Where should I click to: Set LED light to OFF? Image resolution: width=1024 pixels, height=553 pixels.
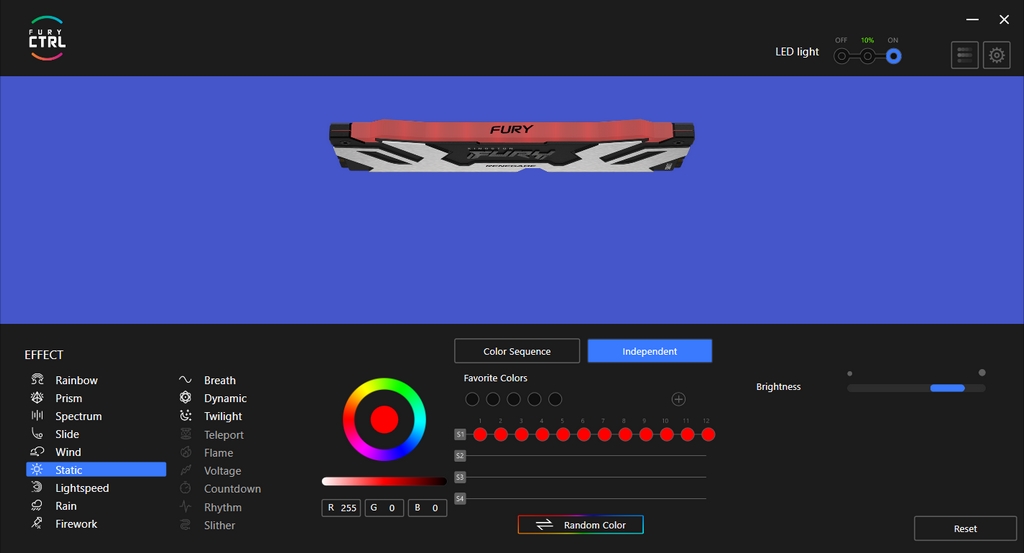point(842,57)
